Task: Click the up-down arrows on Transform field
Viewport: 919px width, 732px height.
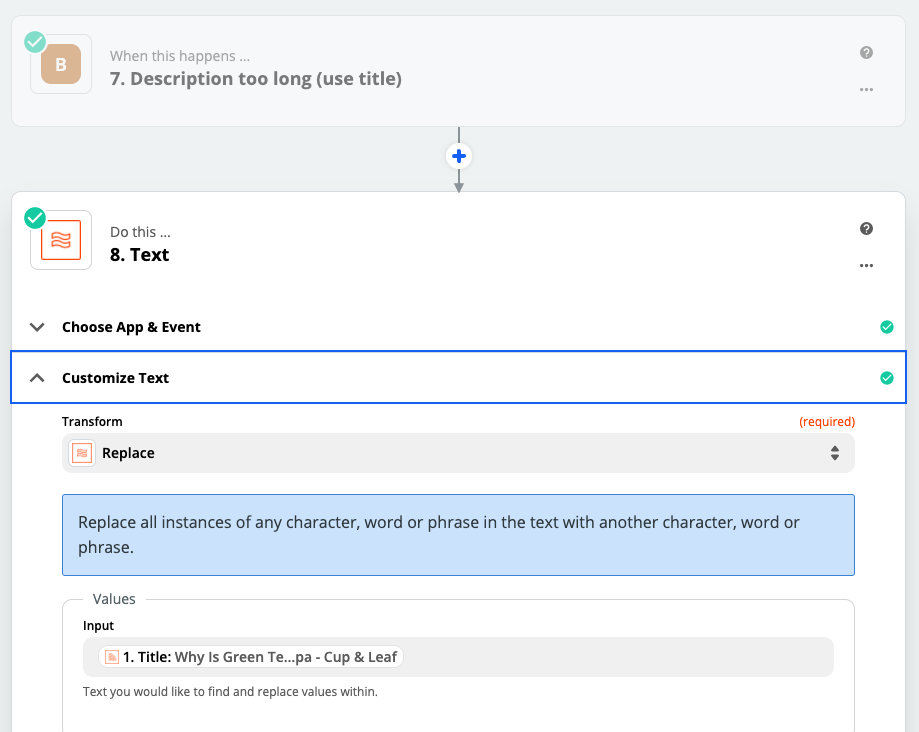Action: click(x=835, y=453)
